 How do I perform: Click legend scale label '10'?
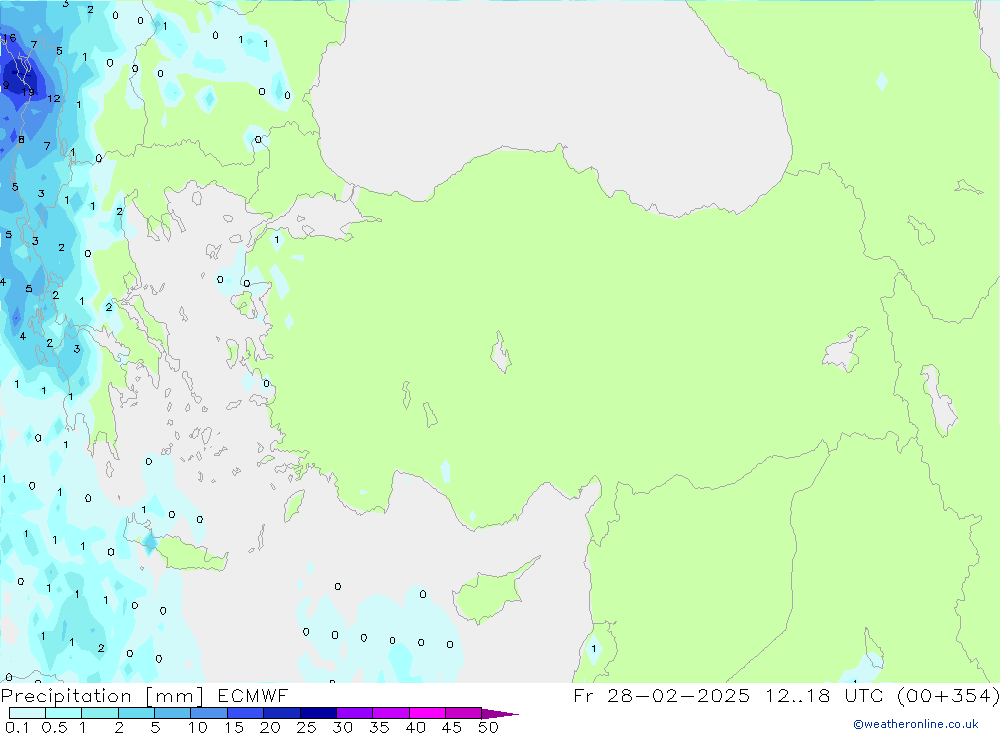click(198, 727)
